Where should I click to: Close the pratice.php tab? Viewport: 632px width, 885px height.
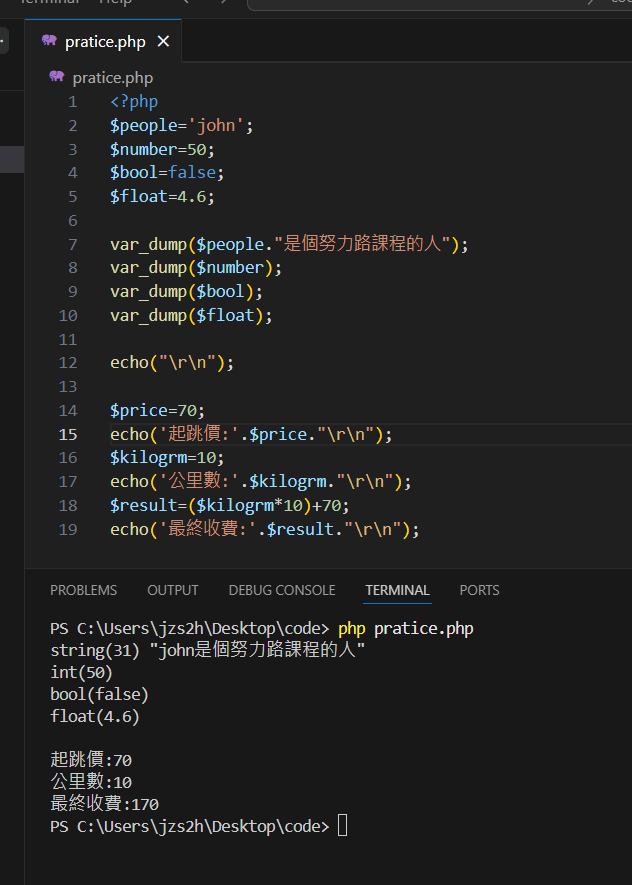point(163,41)
